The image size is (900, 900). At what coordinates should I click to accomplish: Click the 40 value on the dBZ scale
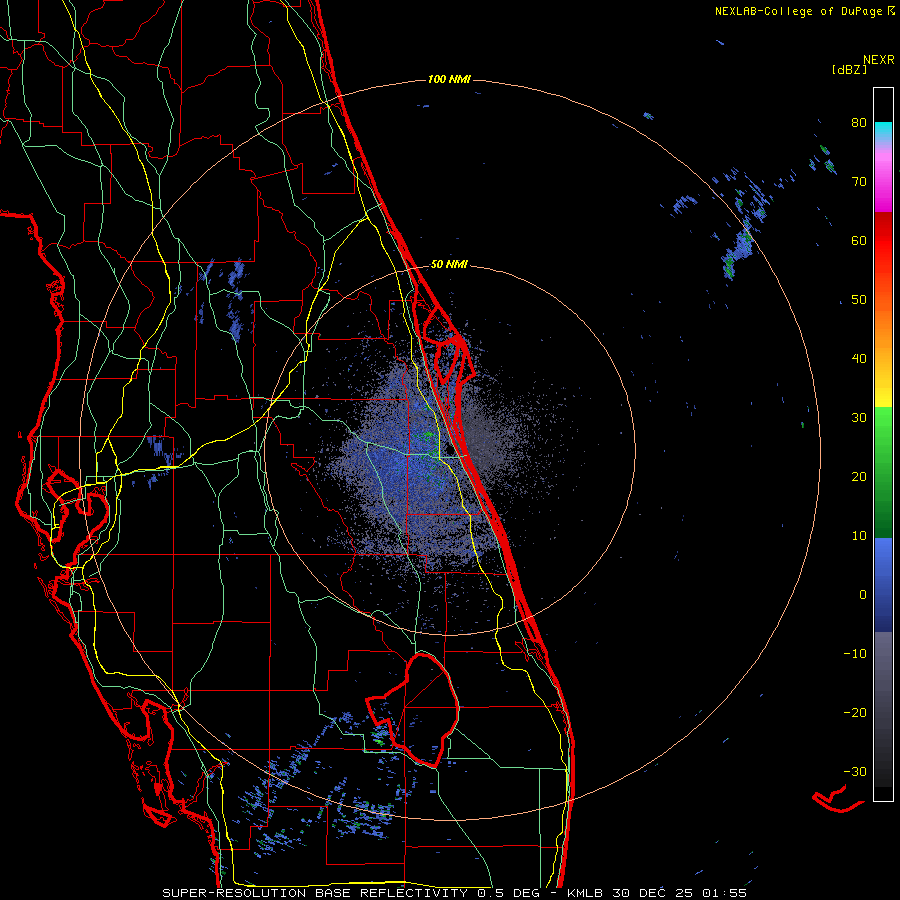[859, 359]
